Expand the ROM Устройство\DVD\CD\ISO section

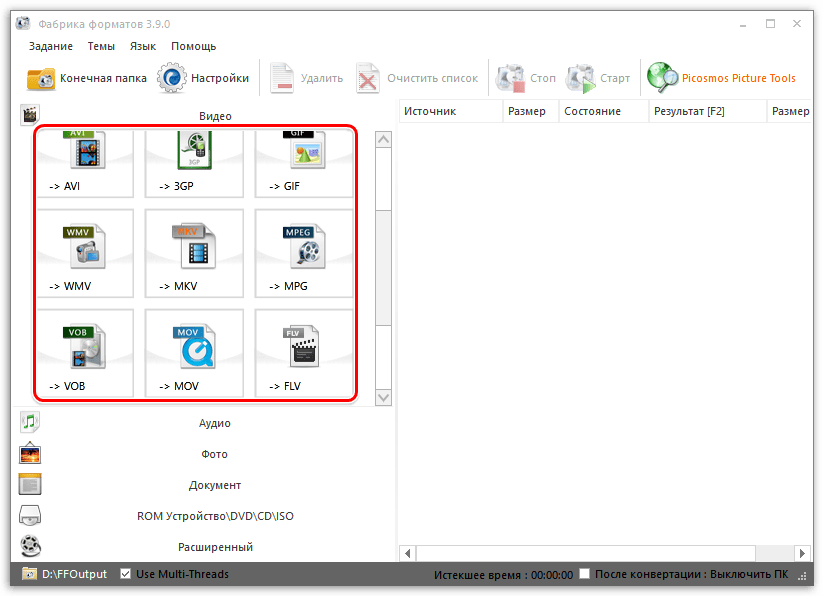[214, 516]
